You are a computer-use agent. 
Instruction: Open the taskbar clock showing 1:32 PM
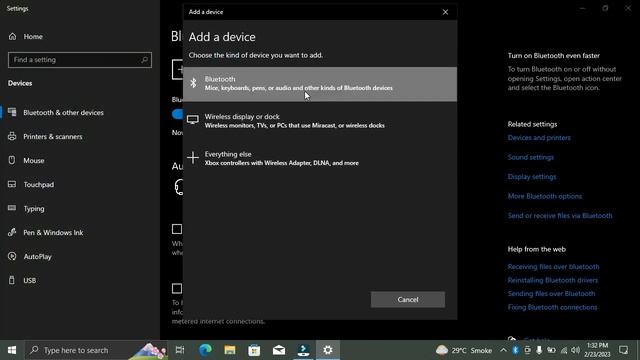597,350
